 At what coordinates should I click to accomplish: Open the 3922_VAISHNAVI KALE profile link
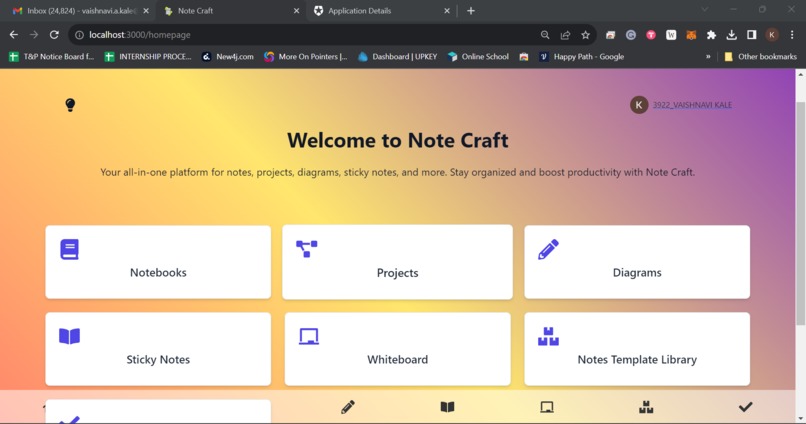click(x=692, y=105)
